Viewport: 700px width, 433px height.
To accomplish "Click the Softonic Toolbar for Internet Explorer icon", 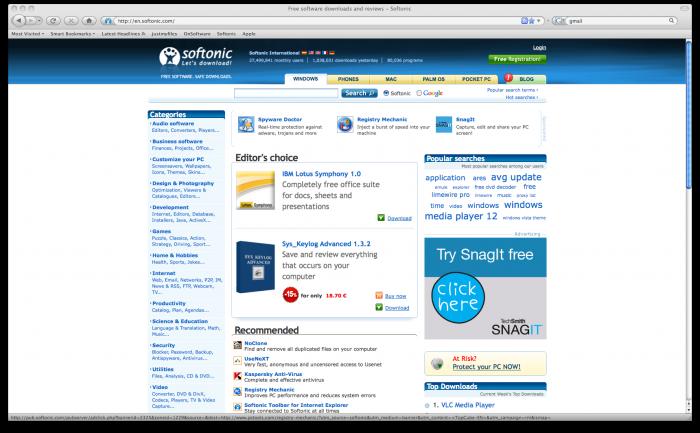I will [238, 407].
